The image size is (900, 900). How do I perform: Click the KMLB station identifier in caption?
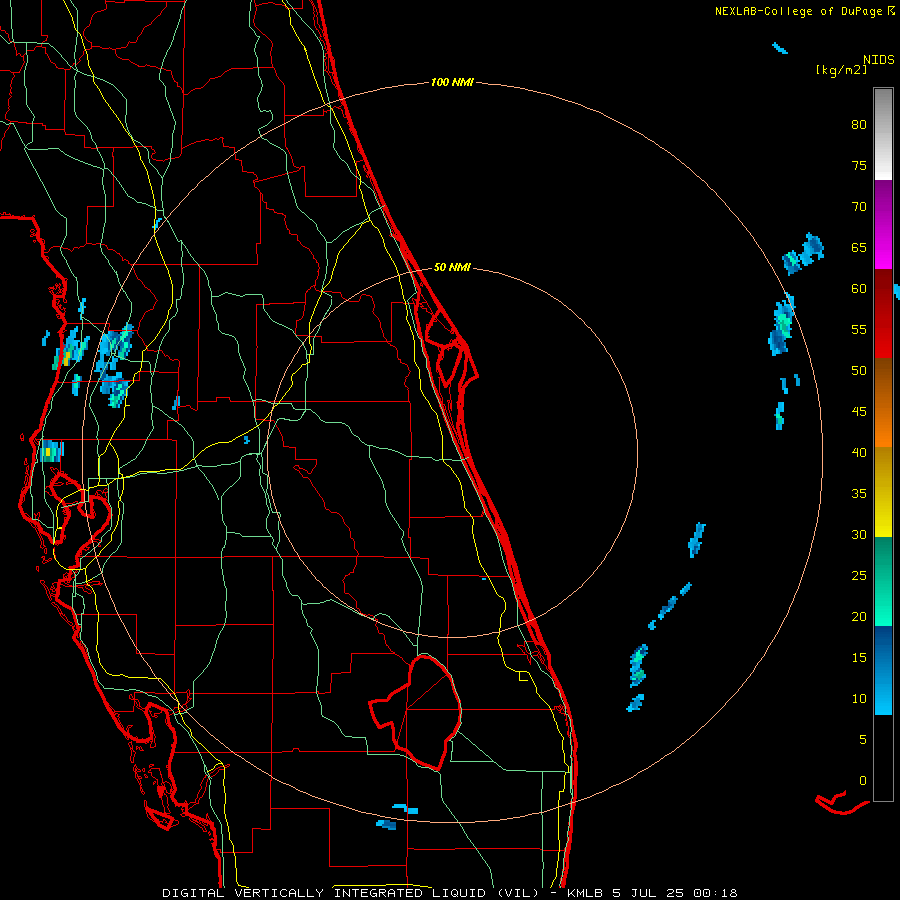pos(586,893)
